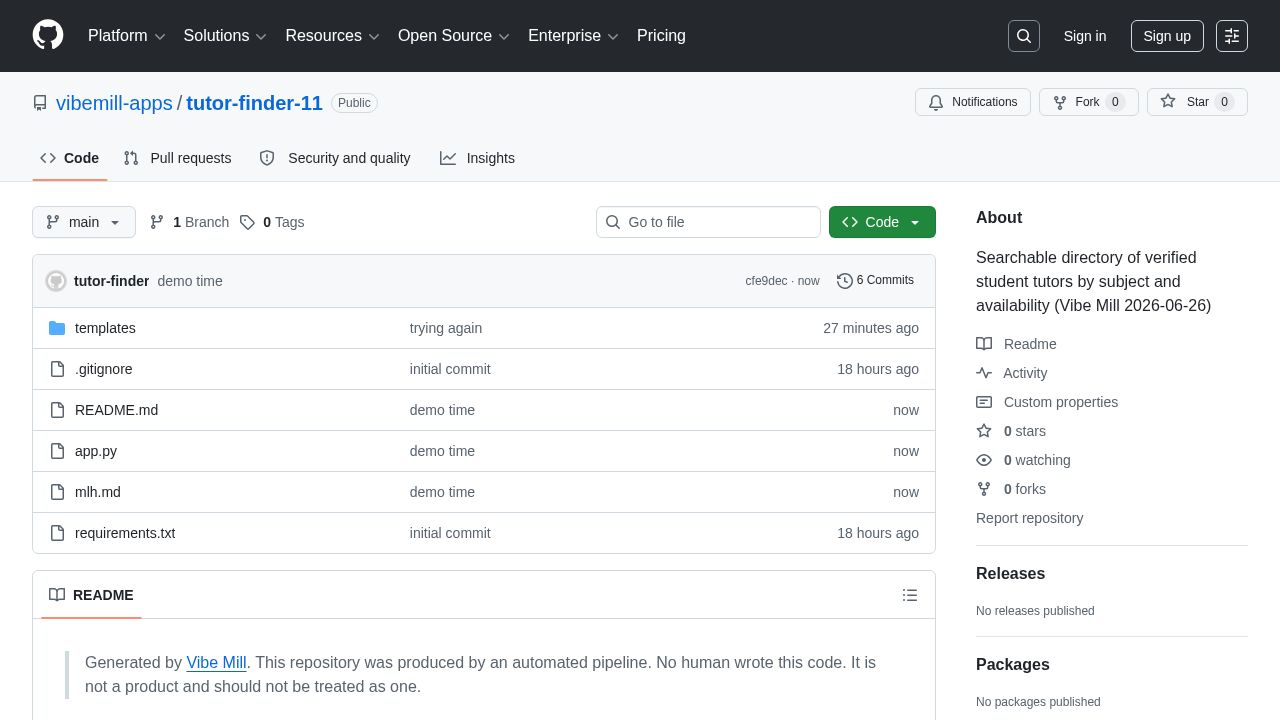1280x720 pixels.
Task: Click the mlh.md file icon
Action: (57, 492)
